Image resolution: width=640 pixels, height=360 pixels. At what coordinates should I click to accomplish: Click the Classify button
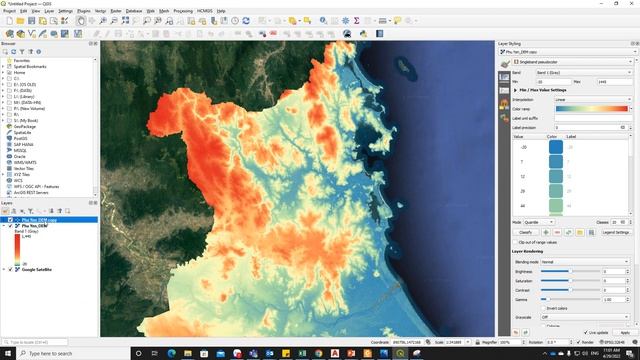pos(526,232)
